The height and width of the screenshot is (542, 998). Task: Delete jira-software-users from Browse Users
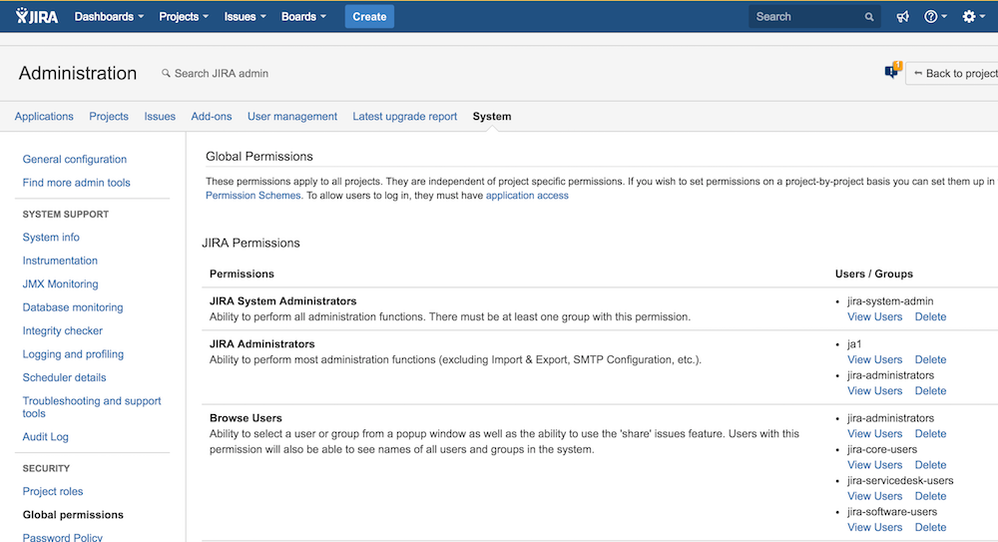[931, 527]
